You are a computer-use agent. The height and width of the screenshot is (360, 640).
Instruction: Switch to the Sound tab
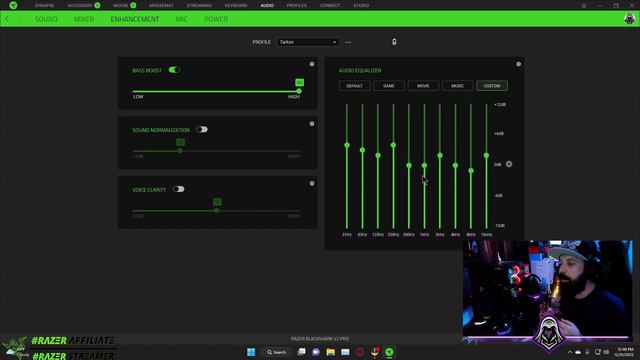tap(46, 19)
